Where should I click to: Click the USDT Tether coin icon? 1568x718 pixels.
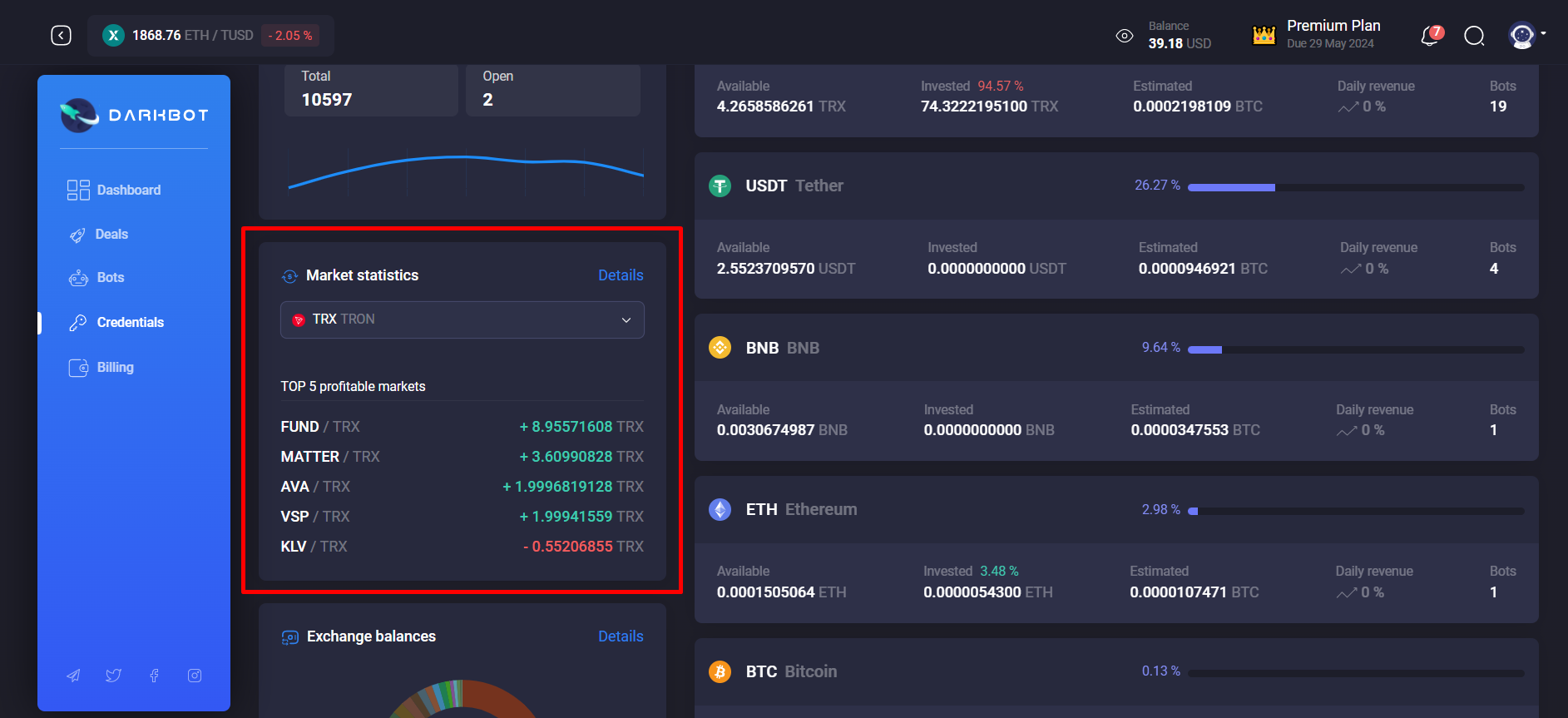coord(720,186)
